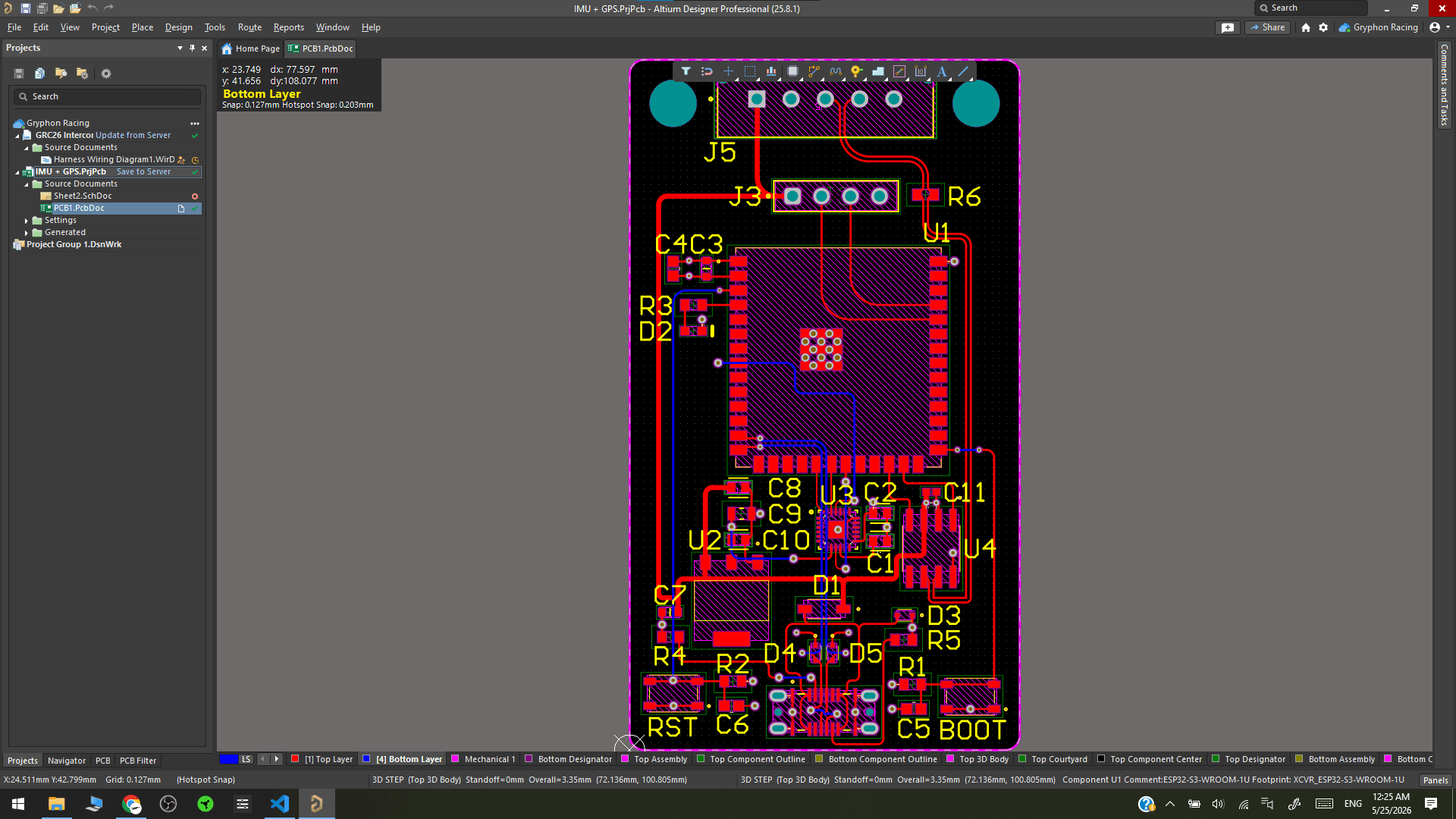Open Visual Studio Code from taskbar
The width and height of the screenshot is (1456, 819).
tap(280, 804)
